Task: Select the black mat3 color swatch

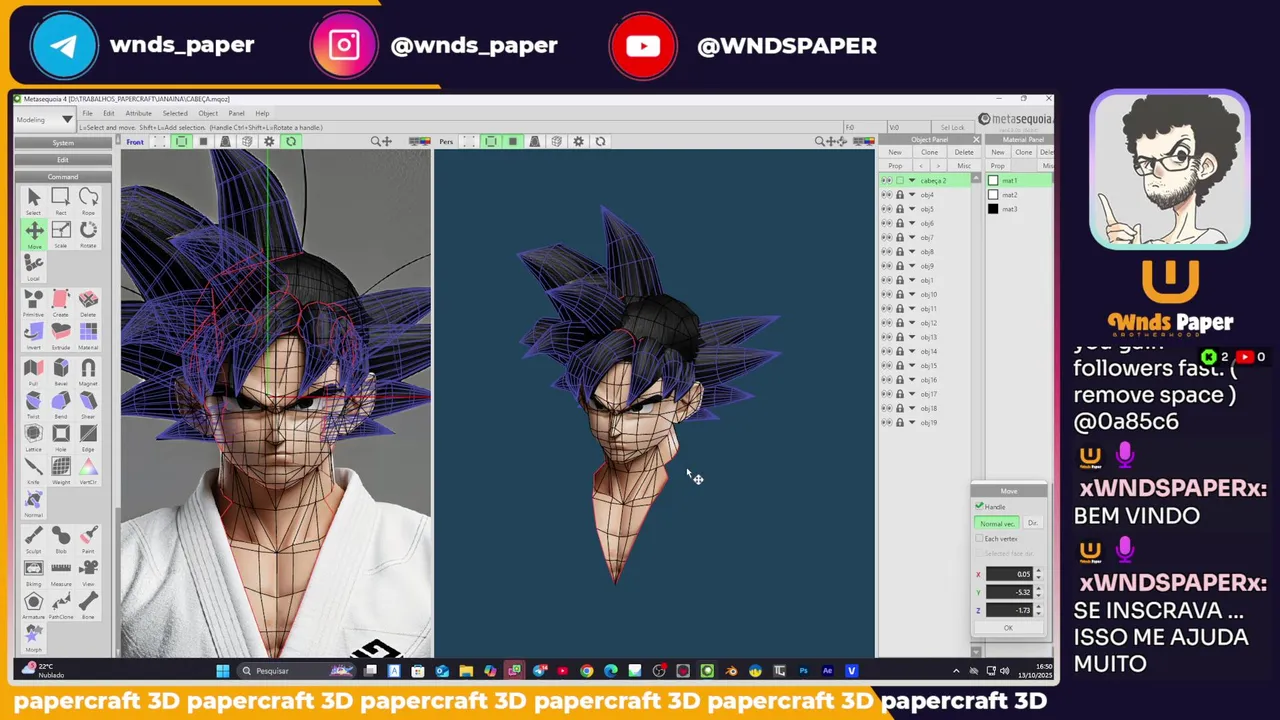Action: [992, 209]
